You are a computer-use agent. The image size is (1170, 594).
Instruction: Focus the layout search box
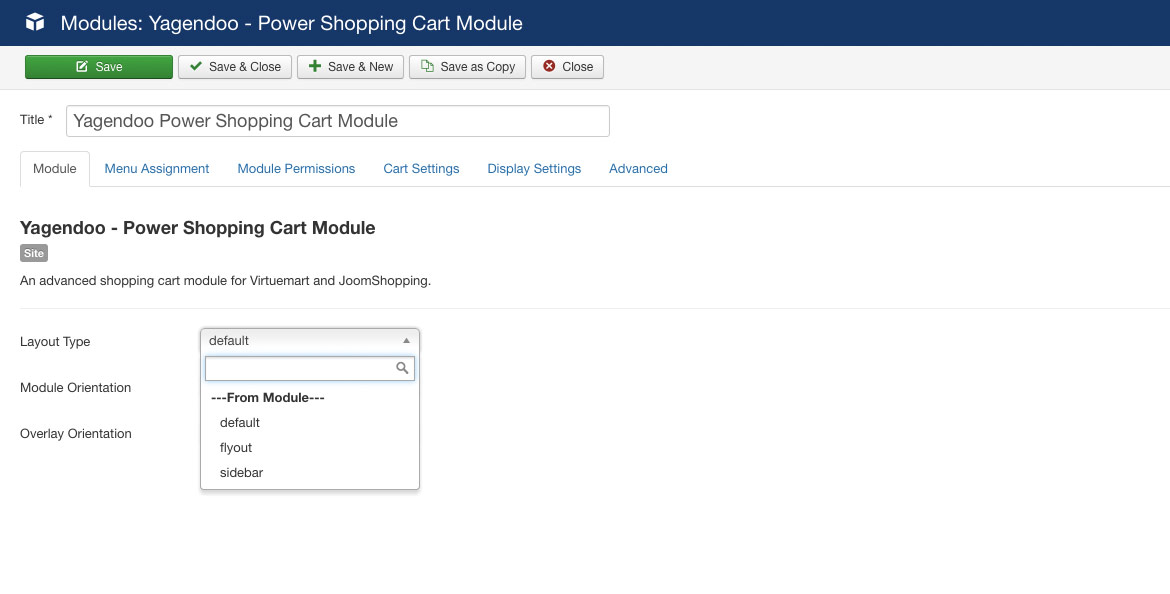tap(310, 368)
